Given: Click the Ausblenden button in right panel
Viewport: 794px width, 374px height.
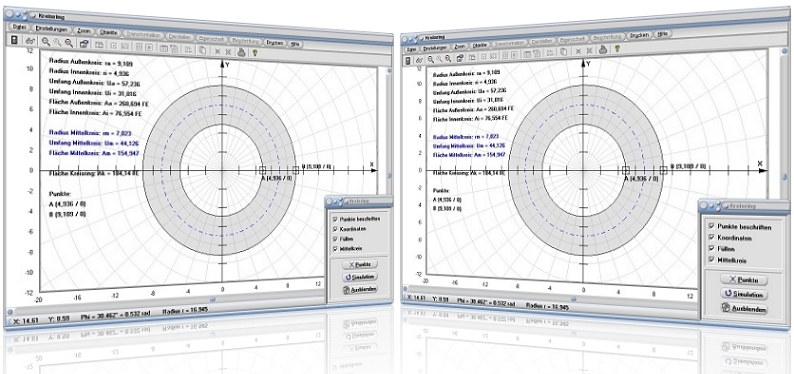Looking at the screenshot, I should click(743, 309).
